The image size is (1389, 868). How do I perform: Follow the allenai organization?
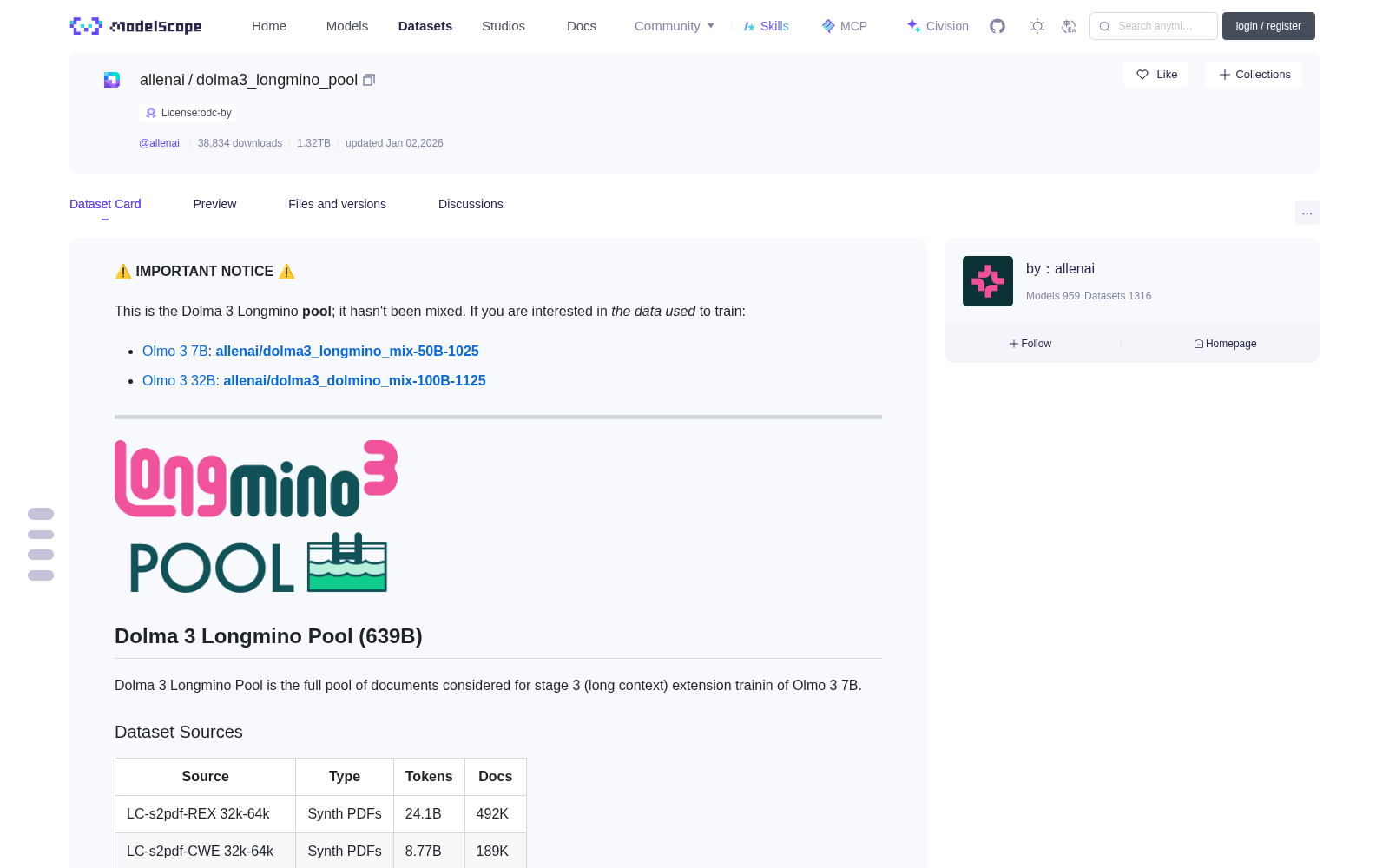point(1030,344)
